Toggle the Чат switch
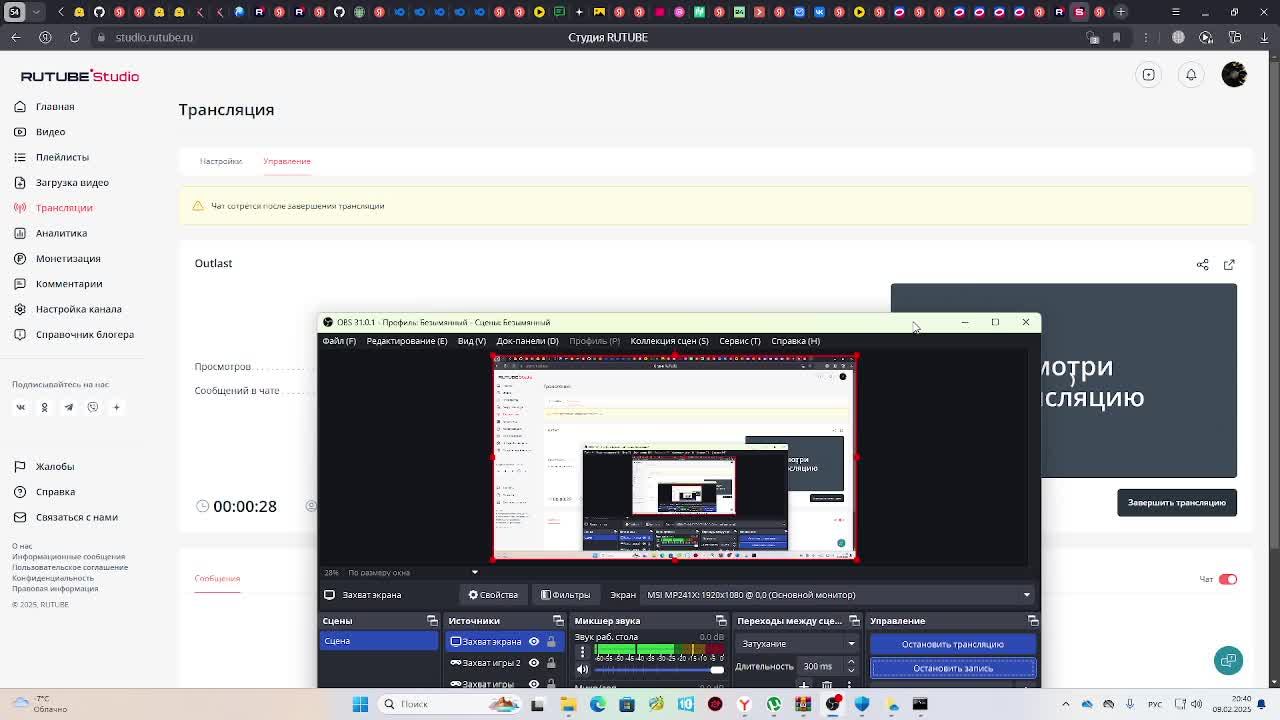The height and width of the screenshot is (720, 1280). coord(1228,579)
